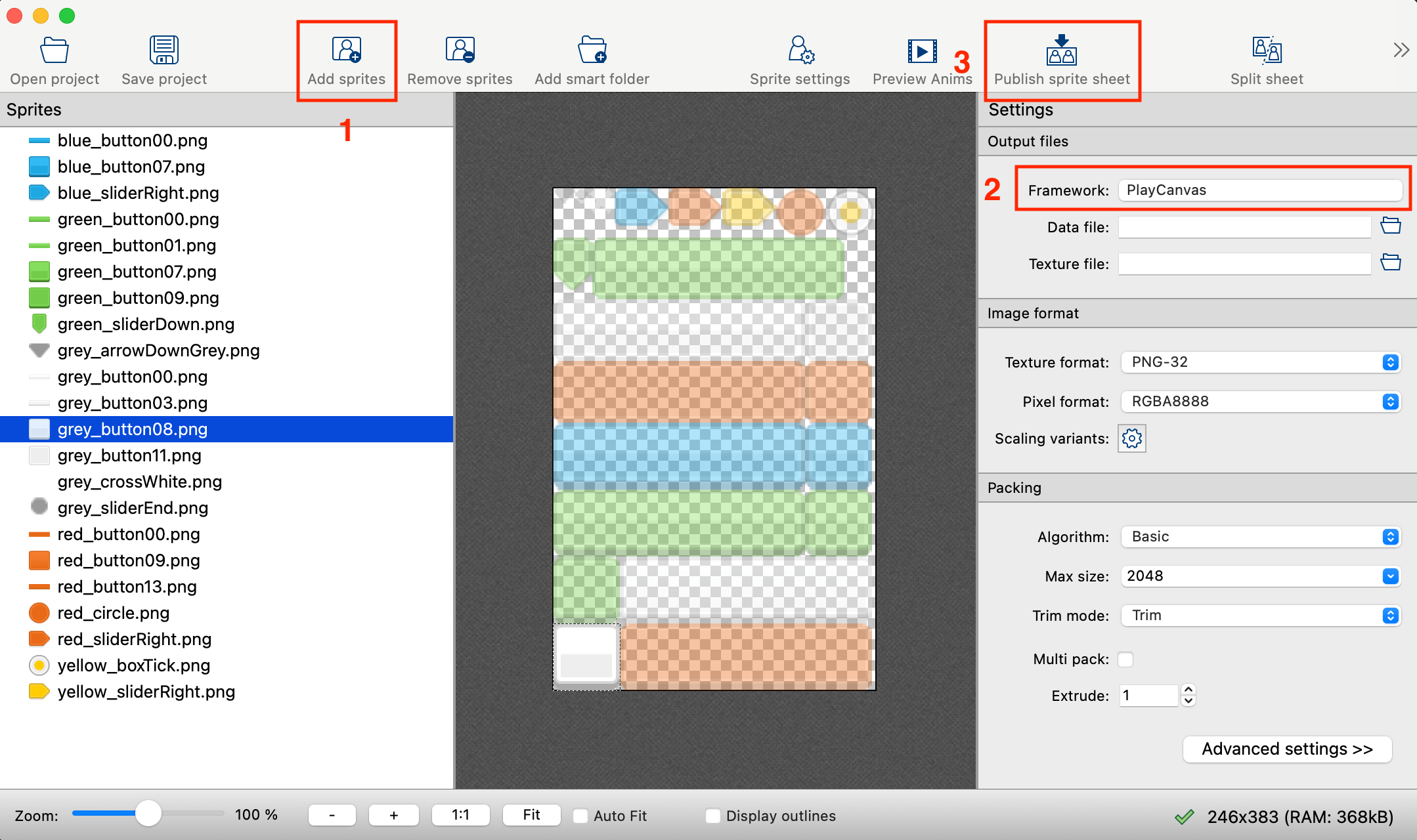The width and height of the screenshot is (1417, 840).
Task: Click the Split sheet toolbar icon
Action: (x=1266, y=51)
